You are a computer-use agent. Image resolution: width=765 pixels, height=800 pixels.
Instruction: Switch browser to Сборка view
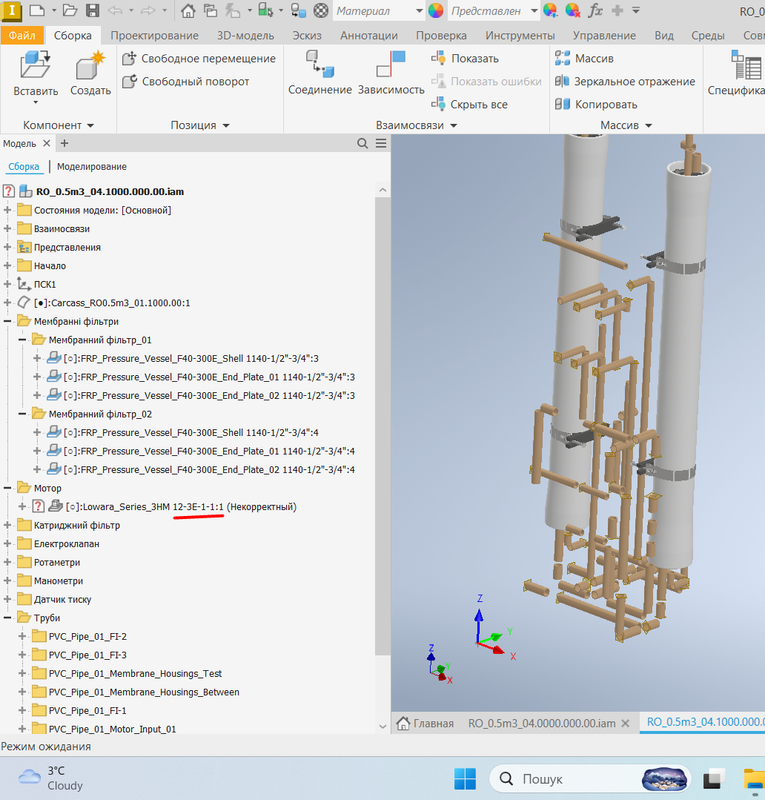tap(23, 167)
